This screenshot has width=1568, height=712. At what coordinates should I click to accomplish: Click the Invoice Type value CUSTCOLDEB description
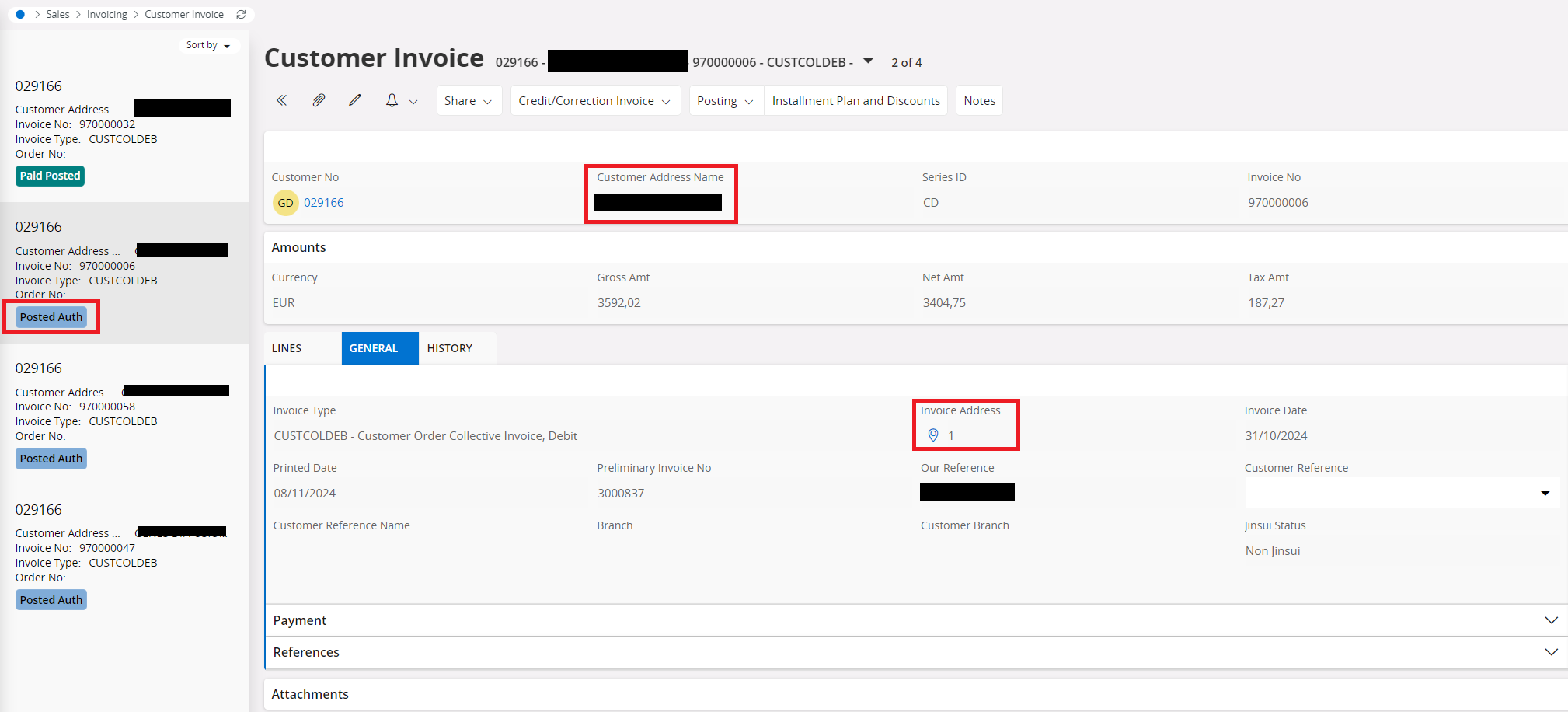[x=426, y=436]
